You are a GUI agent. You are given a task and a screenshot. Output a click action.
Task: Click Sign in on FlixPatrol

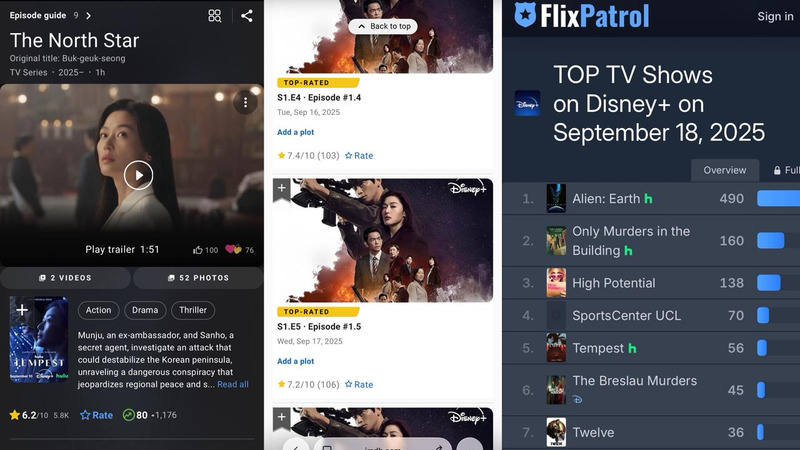pyautogui.click(x=775, y=16)
